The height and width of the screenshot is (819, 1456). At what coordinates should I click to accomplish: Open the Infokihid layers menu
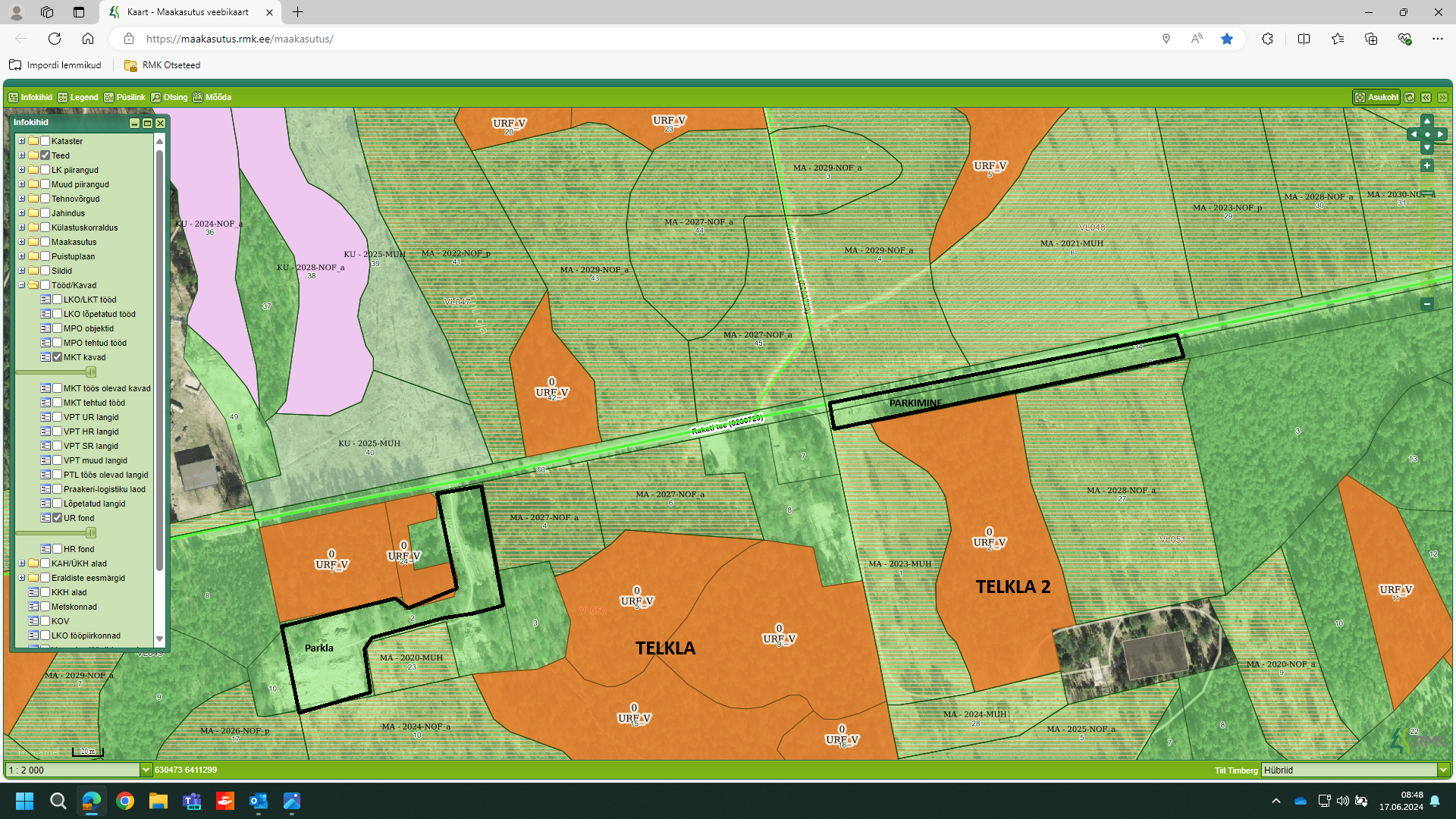(x=31, y=97)
